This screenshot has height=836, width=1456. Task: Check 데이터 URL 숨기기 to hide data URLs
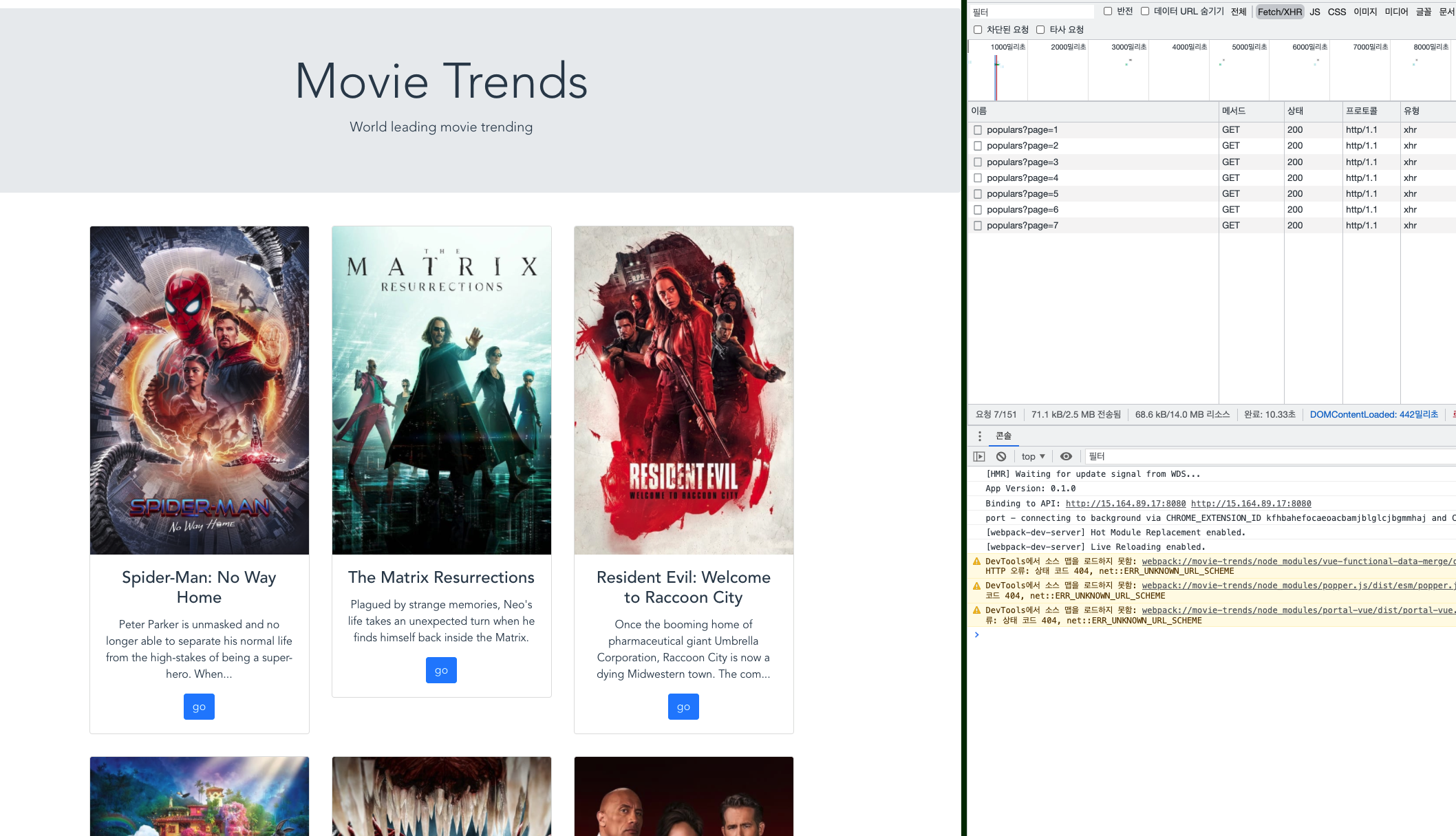(1145, 11)
